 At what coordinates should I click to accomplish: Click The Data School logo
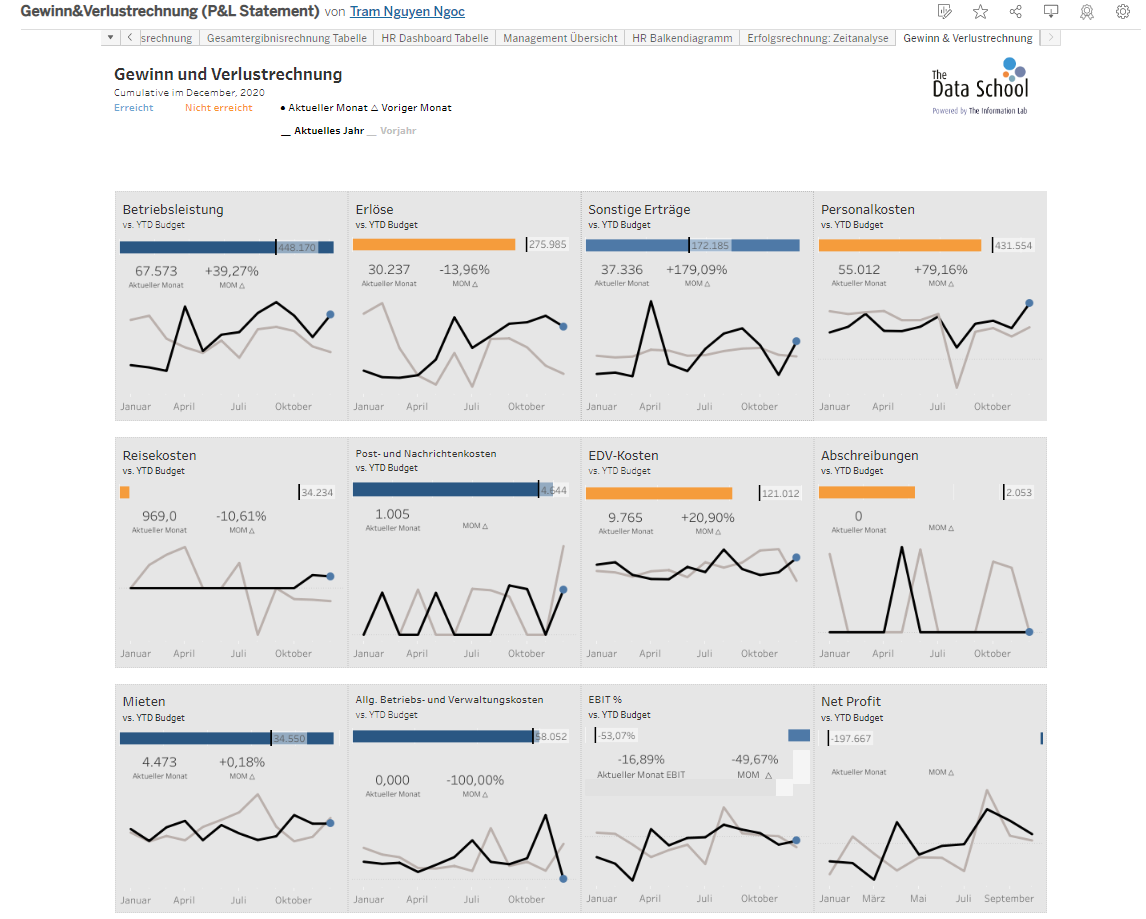[980, 87]
